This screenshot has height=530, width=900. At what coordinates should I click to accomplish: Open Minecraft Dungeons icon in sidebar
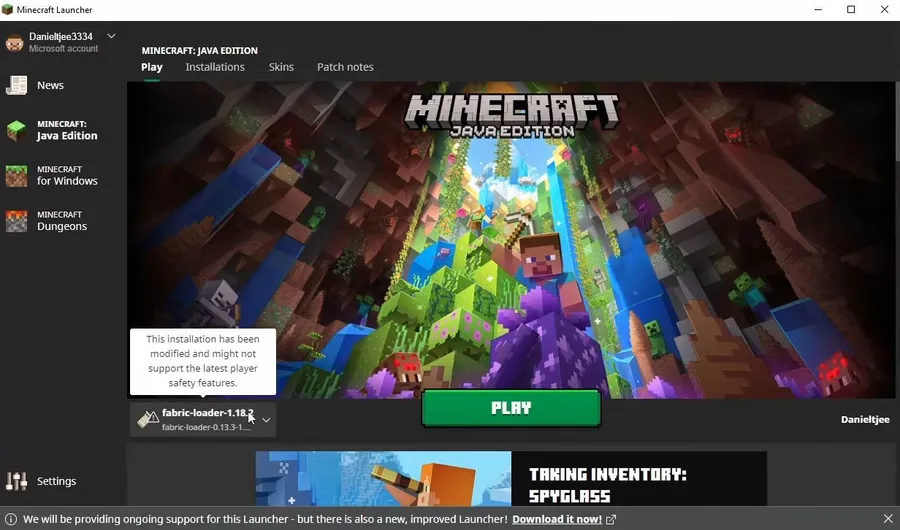16,221
